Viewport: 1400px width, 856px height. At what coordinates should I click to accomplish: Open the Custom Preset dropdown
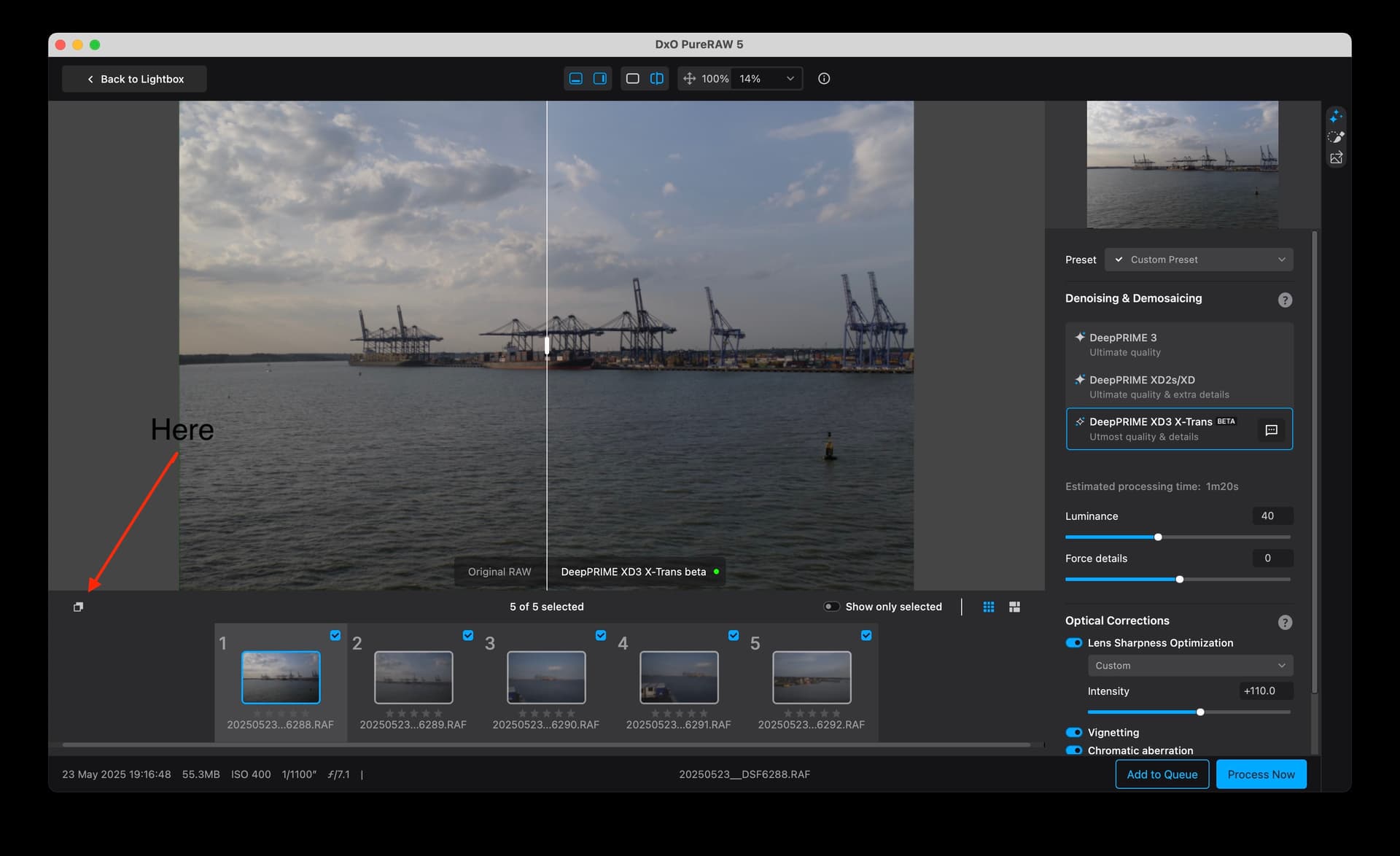[x=1199, y=260]
